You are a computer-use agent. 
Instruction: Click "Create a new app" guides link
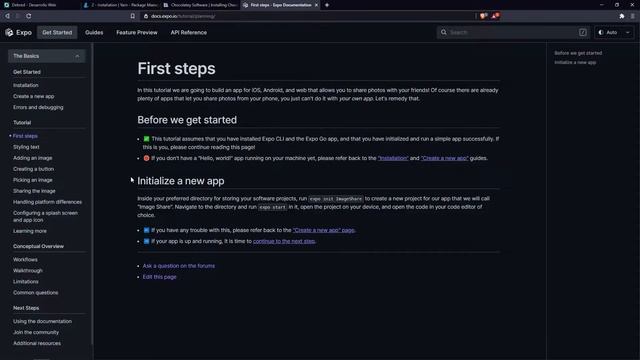pyautogui.click(x=444, y=158)
